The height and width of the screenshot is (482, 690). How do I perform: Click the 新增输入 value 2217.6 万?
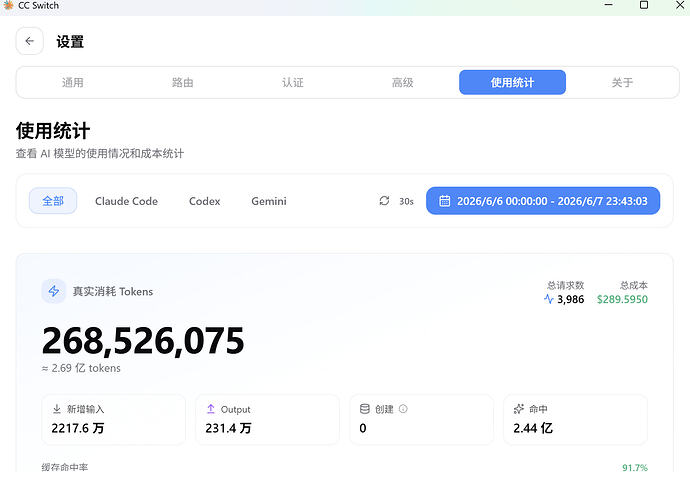(78, 428)
